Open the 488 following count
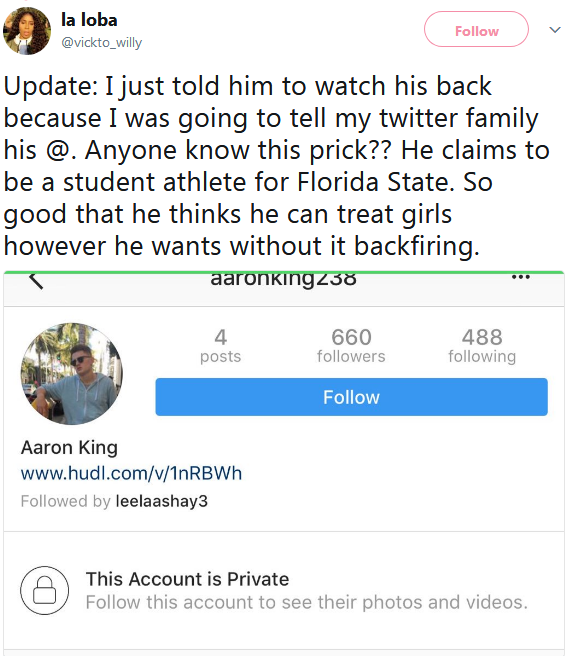569x656 pixels. click(482, 346)
